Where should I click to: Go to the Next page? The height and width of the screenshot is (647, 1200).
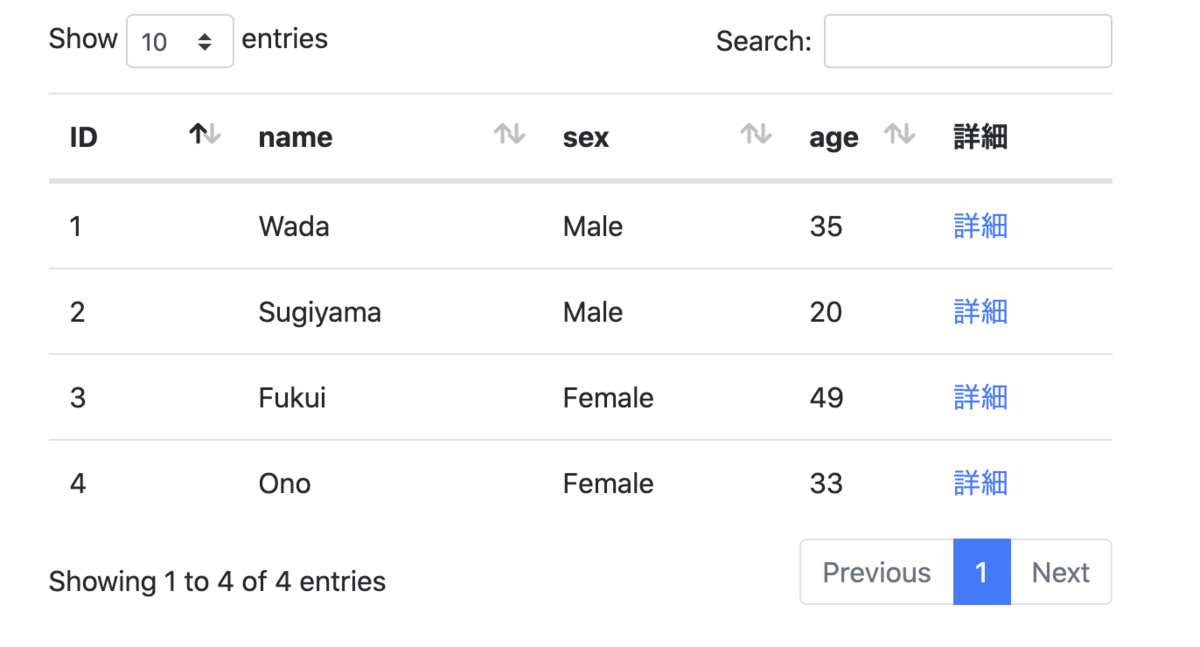1060,573
